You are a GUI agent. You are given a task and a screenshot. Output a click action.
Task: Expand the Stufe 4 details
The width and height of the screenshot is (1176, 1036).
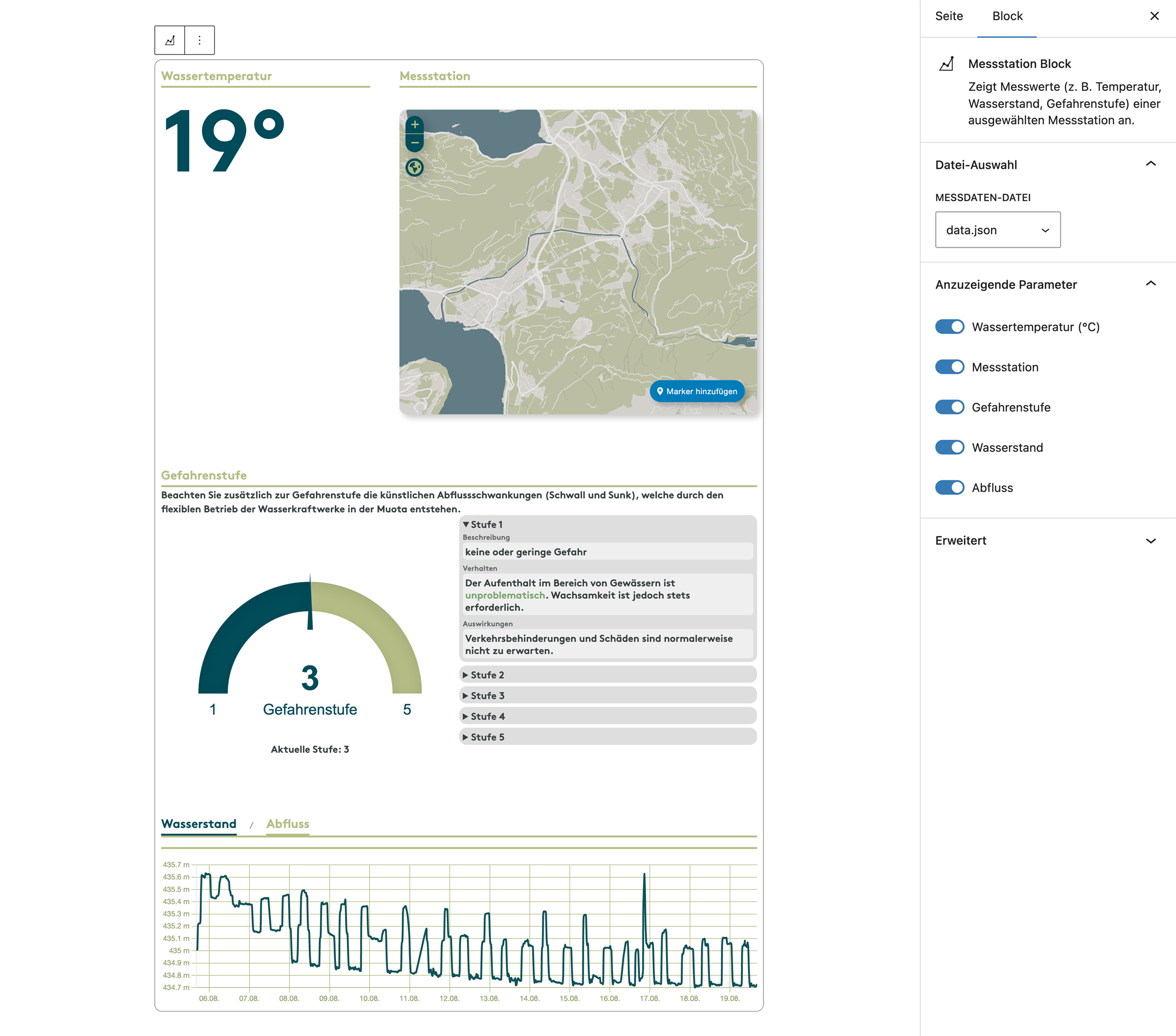coord(608,716)
